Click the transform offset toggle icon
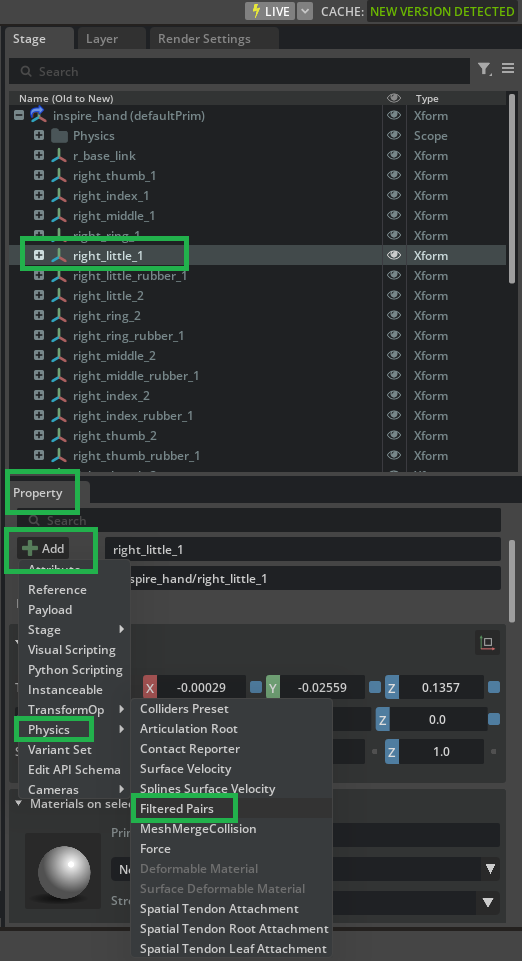 488,643
